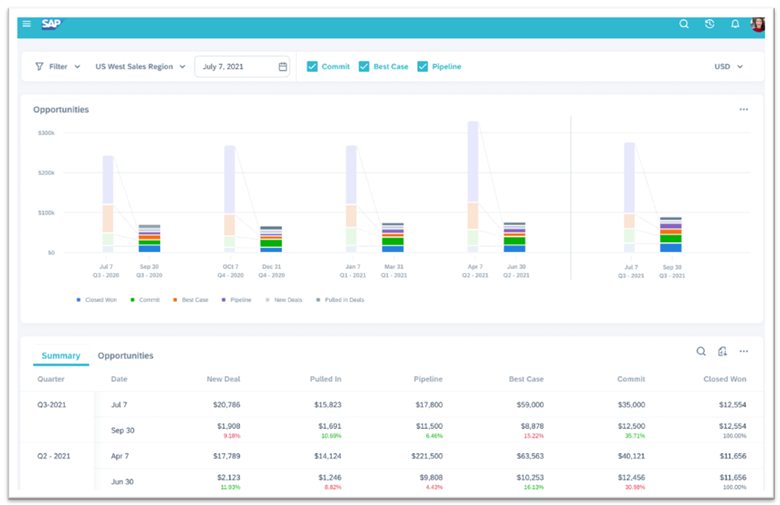Disable the Pipeline checkbox
Image resolution: width=780 pixels, height=505 pixels.
pos(423,67)
